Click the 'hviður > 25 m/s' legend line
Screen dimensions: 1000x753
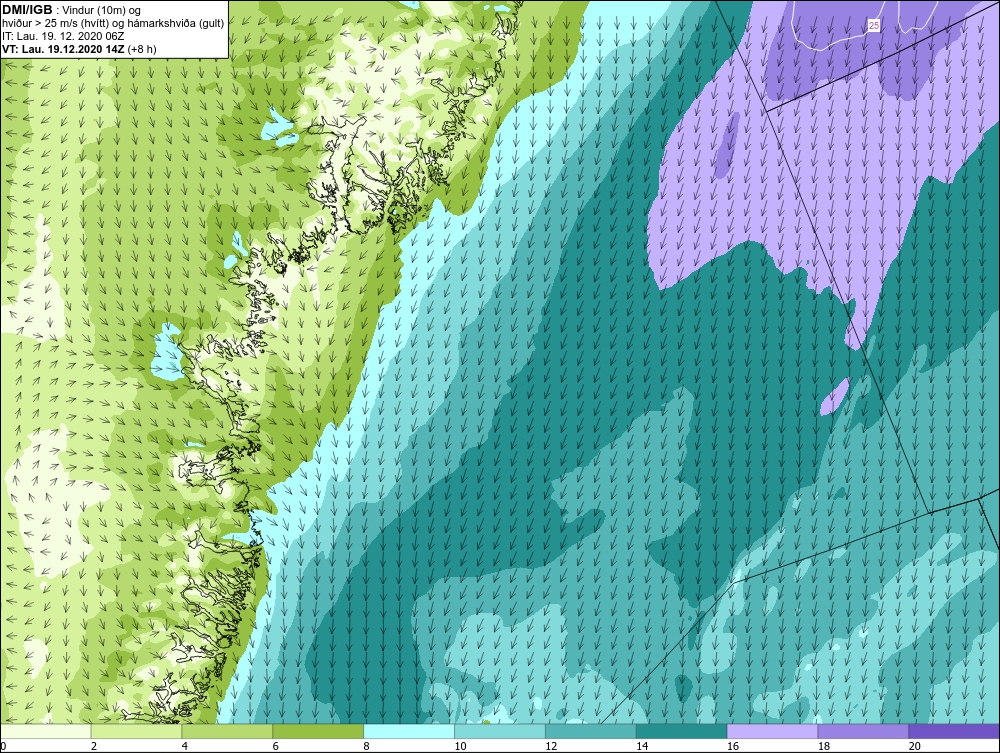click(x=113, y=23)
